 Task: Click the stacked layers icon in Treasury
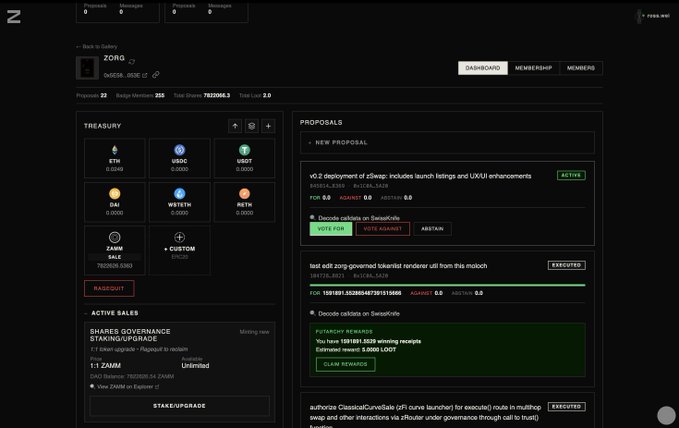tap(252, 126)
